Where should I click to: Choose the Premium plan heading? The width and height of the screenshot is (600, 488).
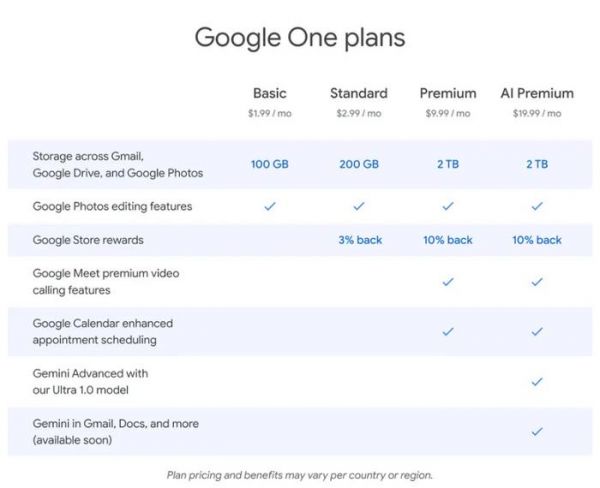[447, 94]
